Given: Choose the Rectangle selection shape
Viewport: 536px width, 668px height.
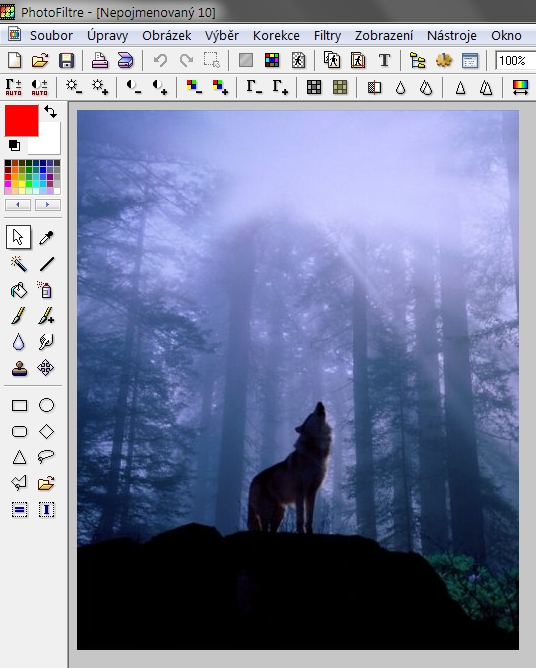Looking at the screenshot, I should 19,405.
